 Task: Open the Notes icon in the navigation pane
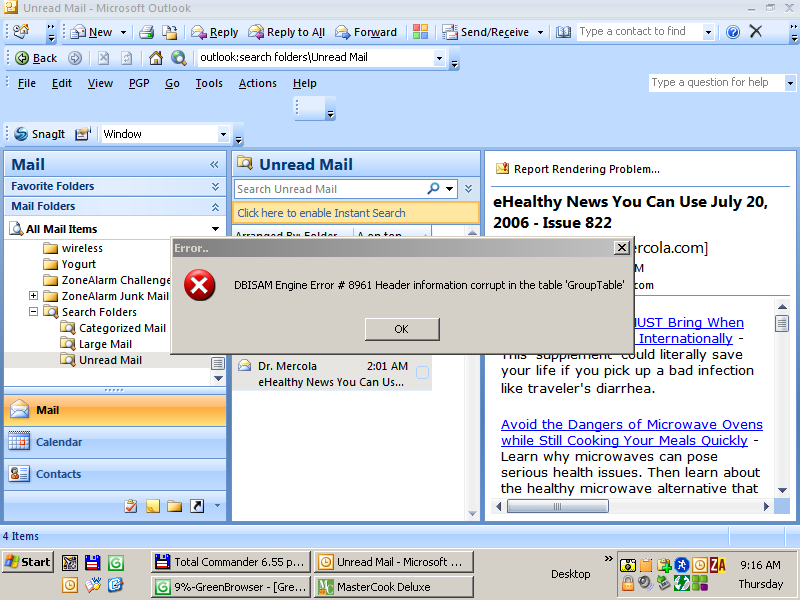point(153,506)
